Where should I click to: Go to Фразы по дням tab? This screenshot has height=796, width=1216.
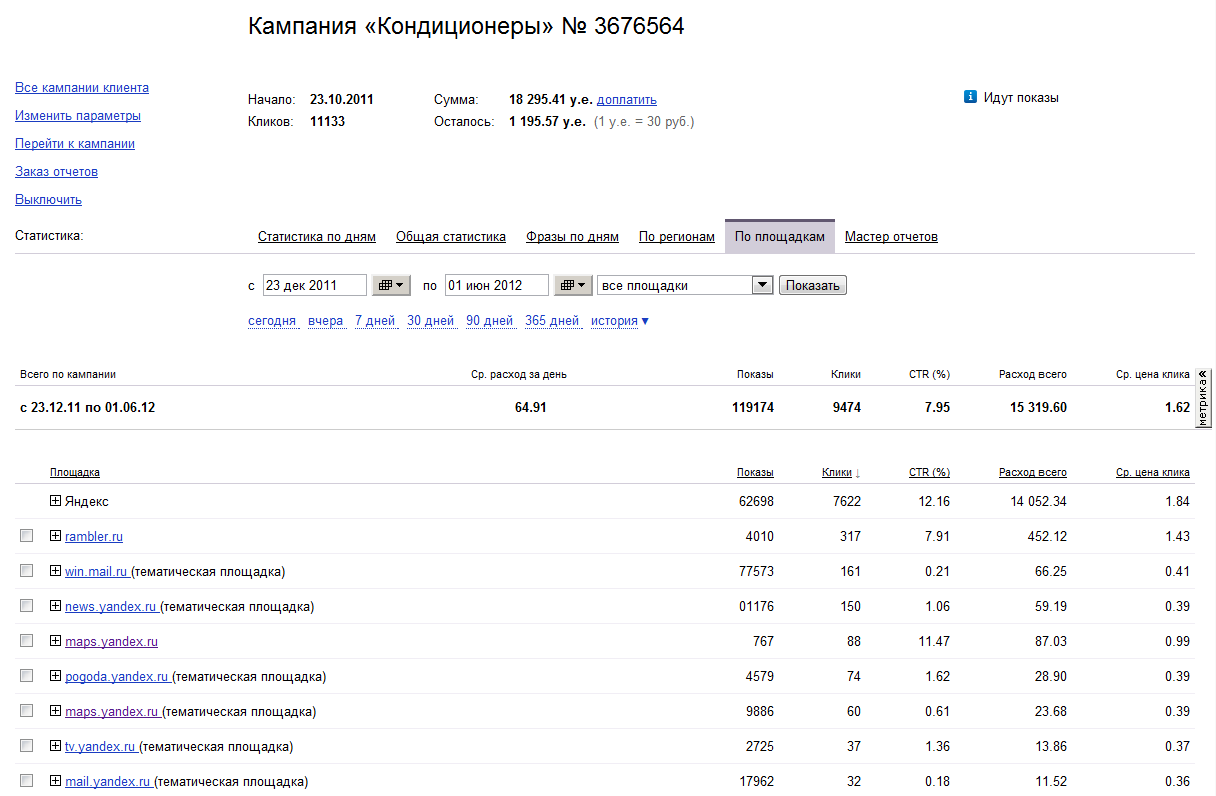(572, 237)
